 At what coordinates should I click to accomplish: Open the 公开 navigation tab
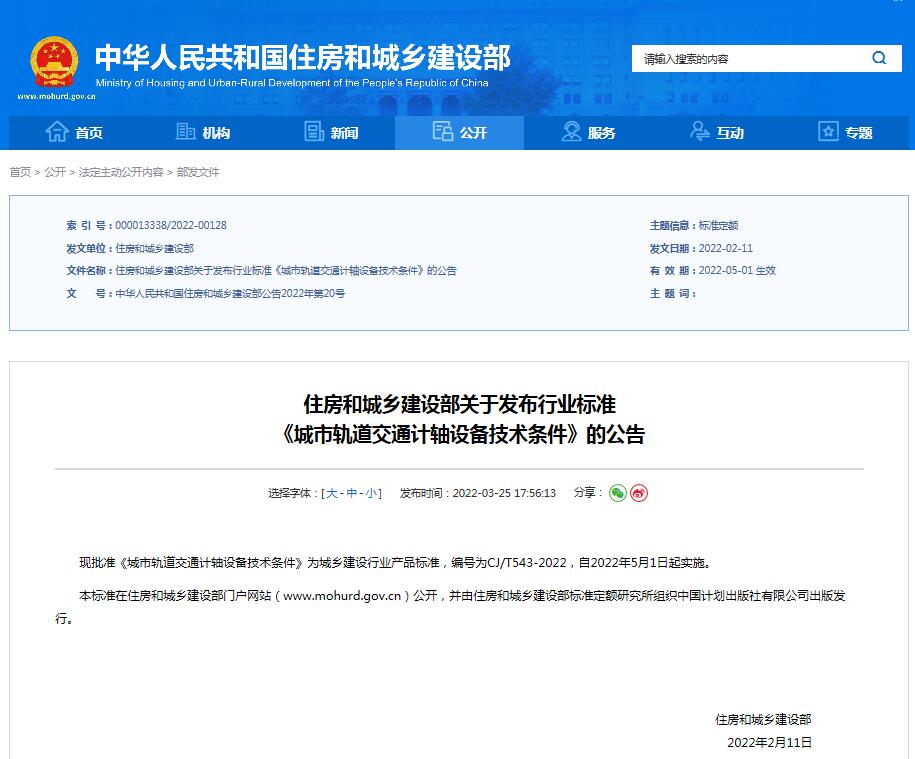click(x=459, y=132)
